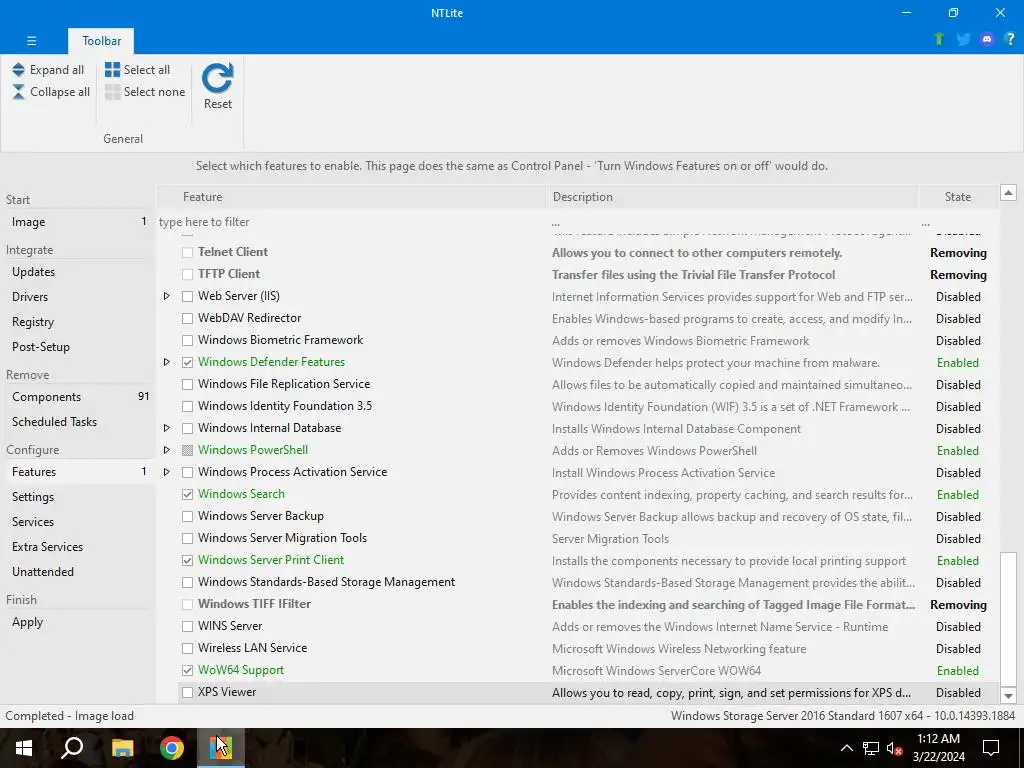Screen dimensions: 1024x768
Task: Expand the Windows Internal Database node
Action: [167, 428]
